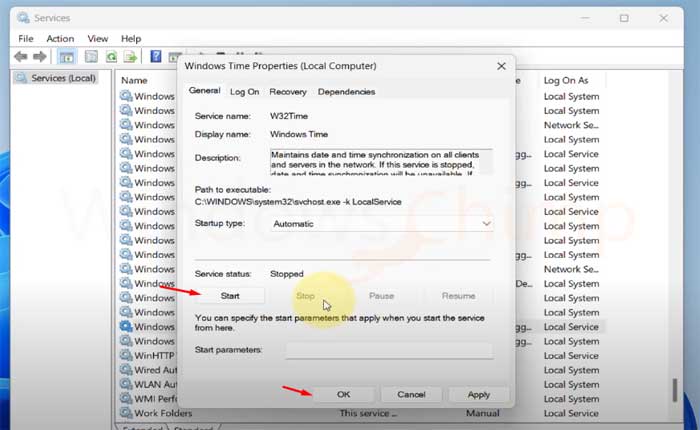This screenshot has height=430, width=700.
Task: Toggle the Show/Hide Console Tree toolbar icon
Action: [67, 57]
